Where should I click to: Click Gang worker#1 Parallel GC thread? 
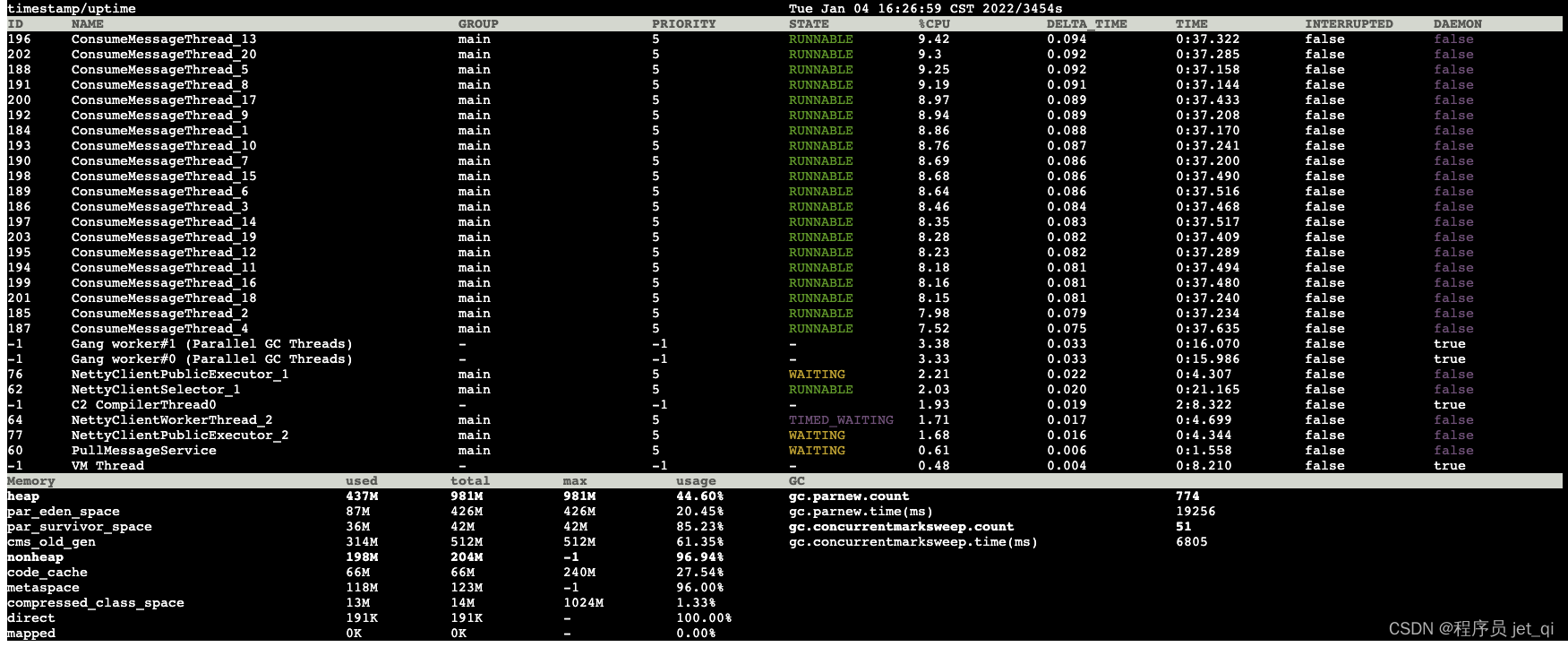(x=211, y=344)
